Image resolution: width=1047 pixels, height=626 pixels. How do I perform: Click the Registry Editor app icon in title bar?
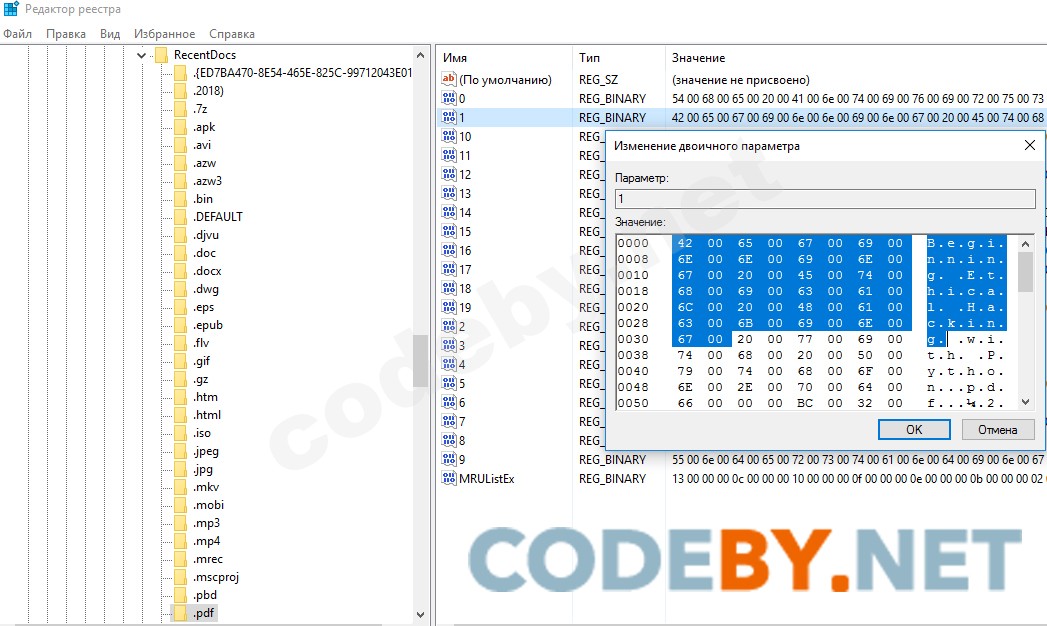pos(11,9)
